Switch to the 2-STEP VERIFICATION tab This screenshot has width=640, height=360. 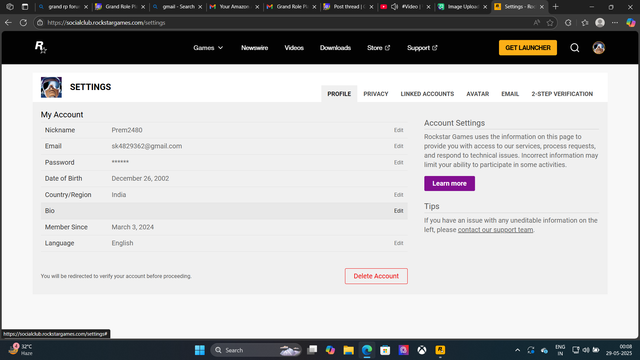point(562,94)
